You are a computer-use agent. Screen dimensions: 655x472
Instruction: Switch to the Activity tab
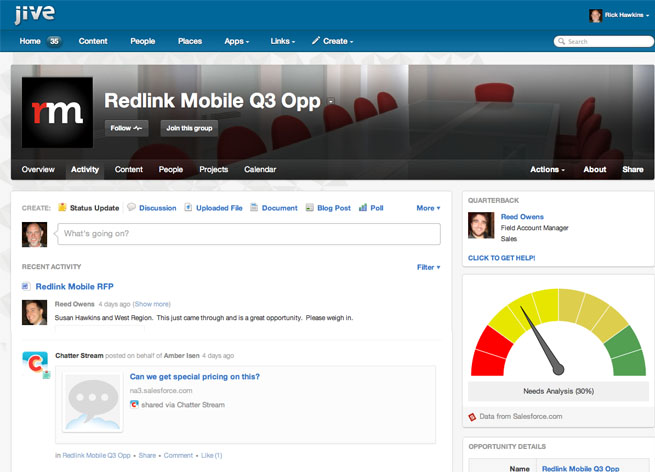coord(85,169)
